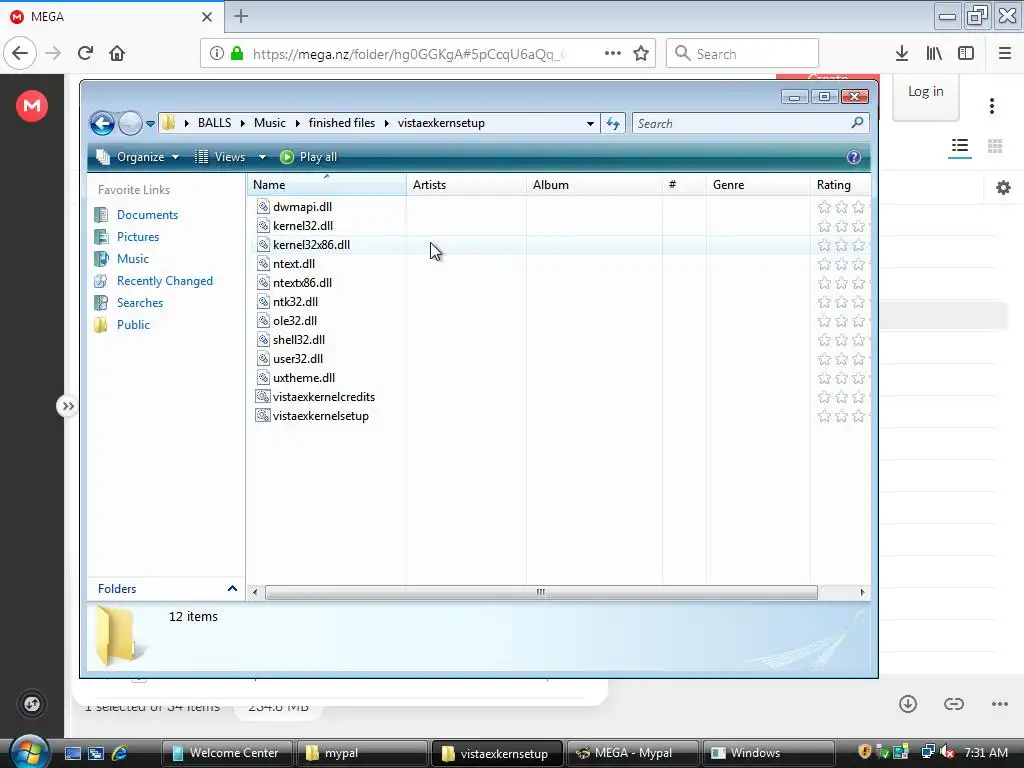Select vistaexkernelcredits file
This screenshot has height=768, width=1024.
coord(324,397)
